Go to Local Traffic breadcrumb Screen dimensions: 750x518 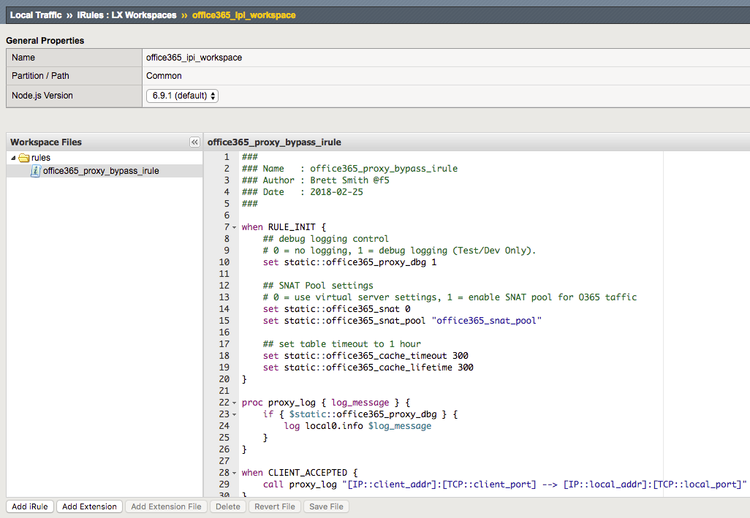click(x=38, y=15)
